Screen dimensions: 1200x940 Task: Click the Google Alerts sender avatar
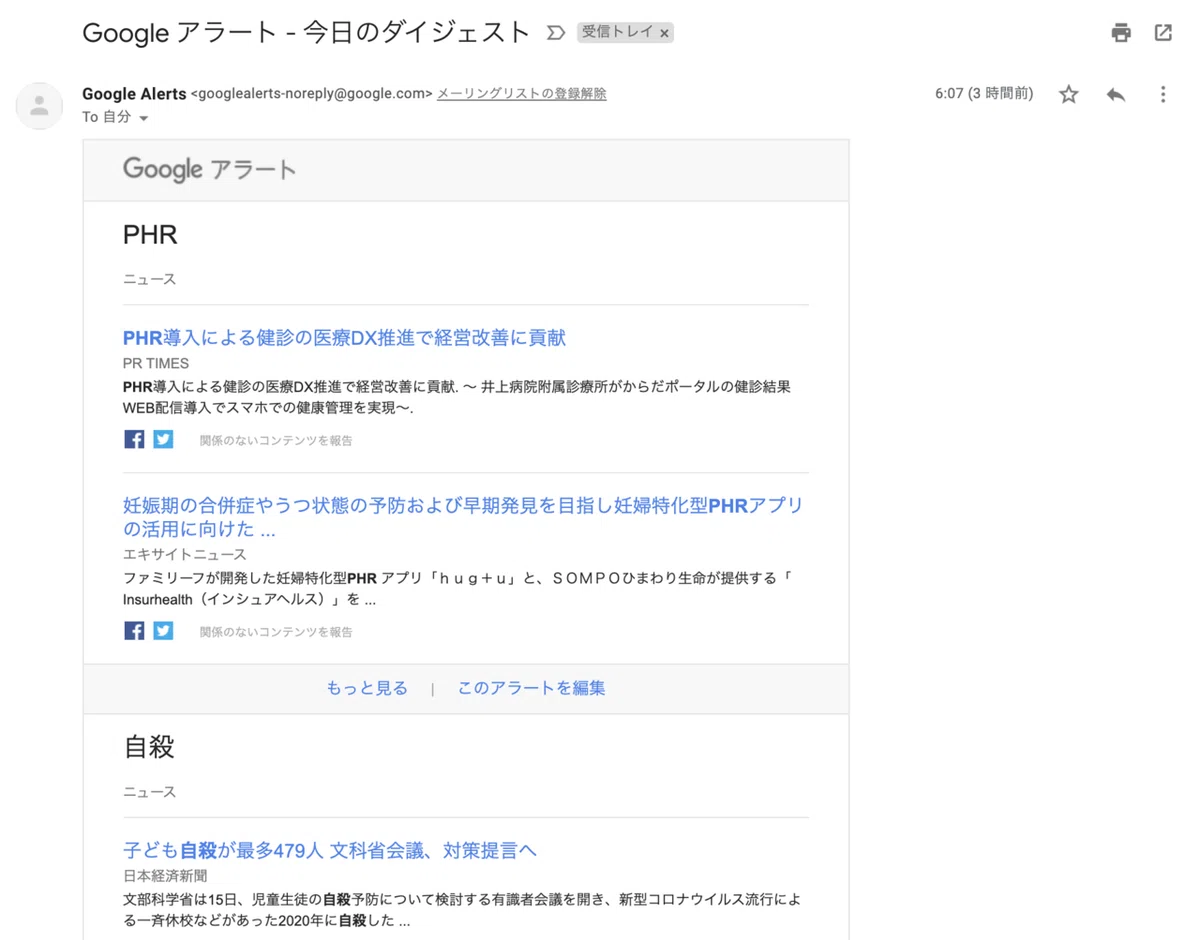point(39,105)
